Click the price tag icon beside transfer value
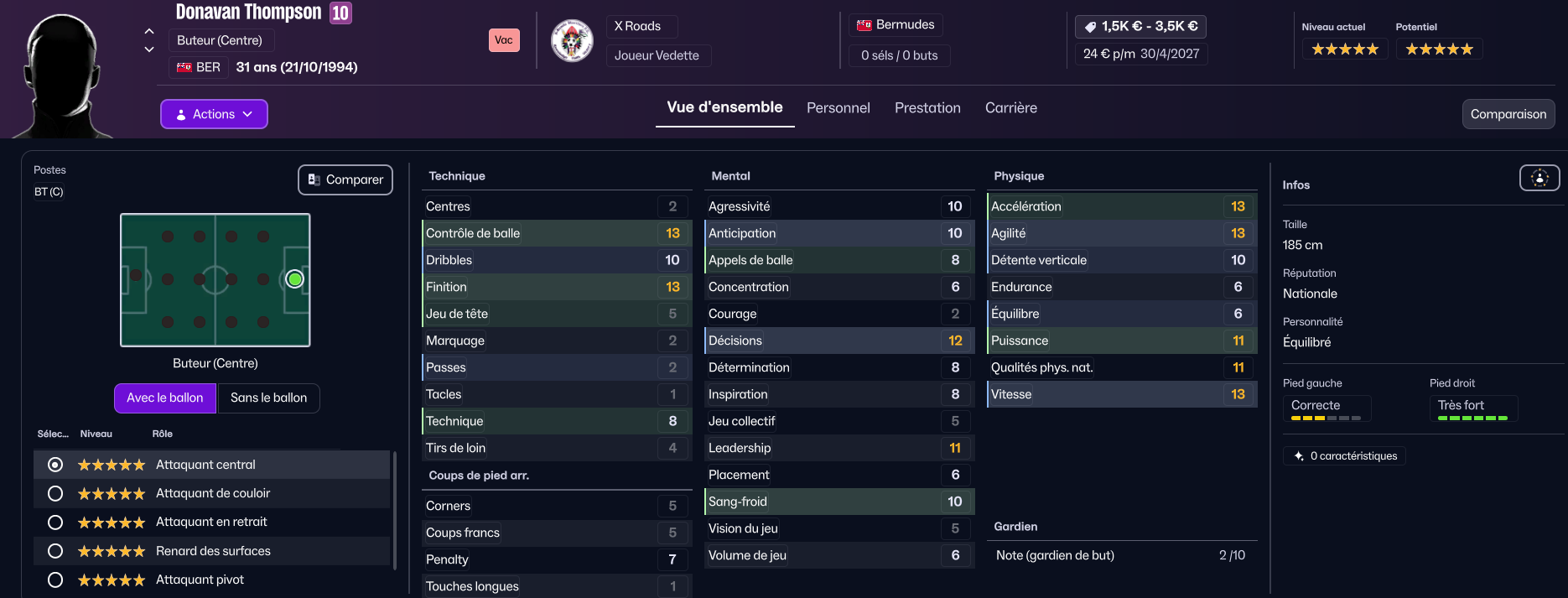 pyautogui.click(x=1090, y=27)
